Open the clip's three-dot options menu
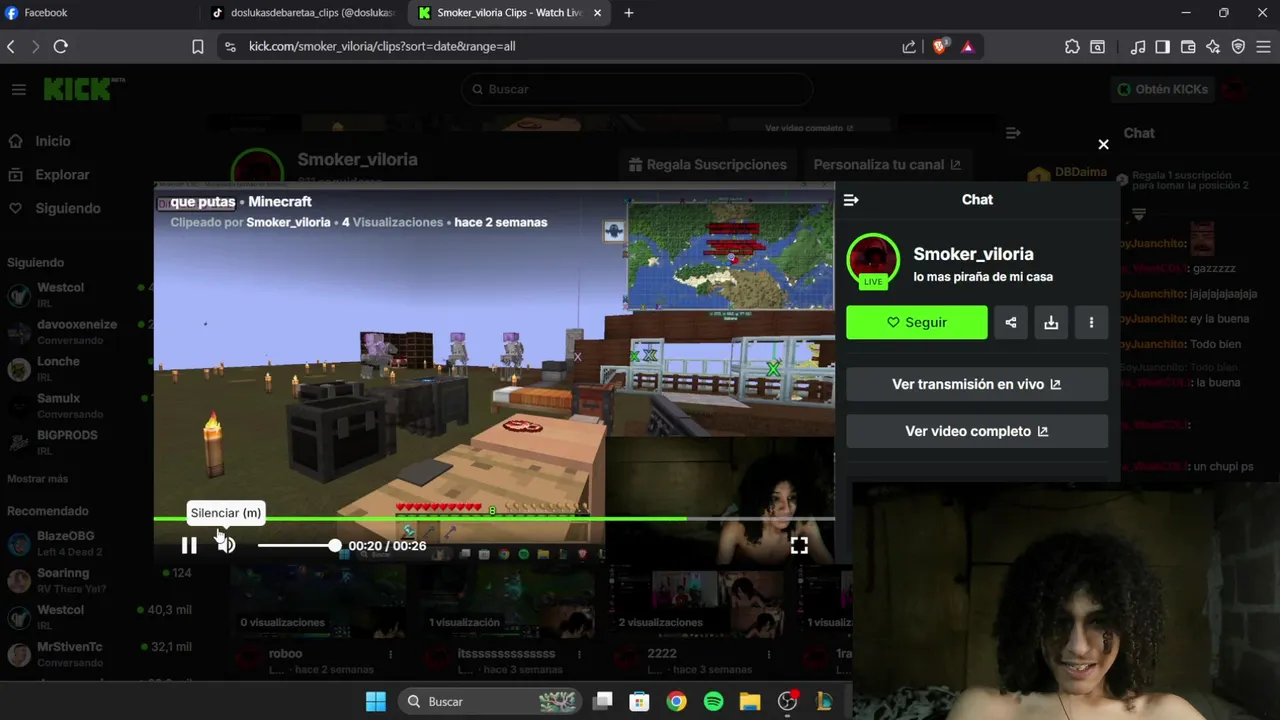The image size is (1280, 720). coord(1091,322)
